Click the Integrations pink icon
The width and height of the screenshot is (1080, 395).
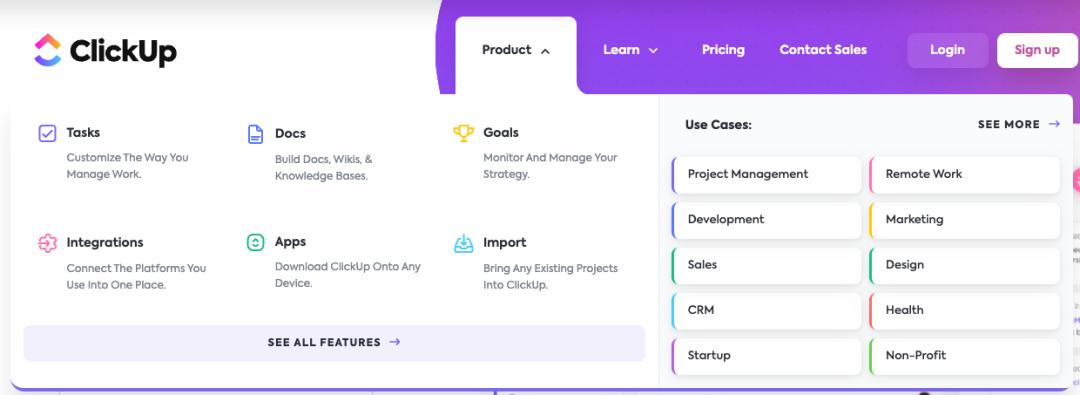(47, 243)
